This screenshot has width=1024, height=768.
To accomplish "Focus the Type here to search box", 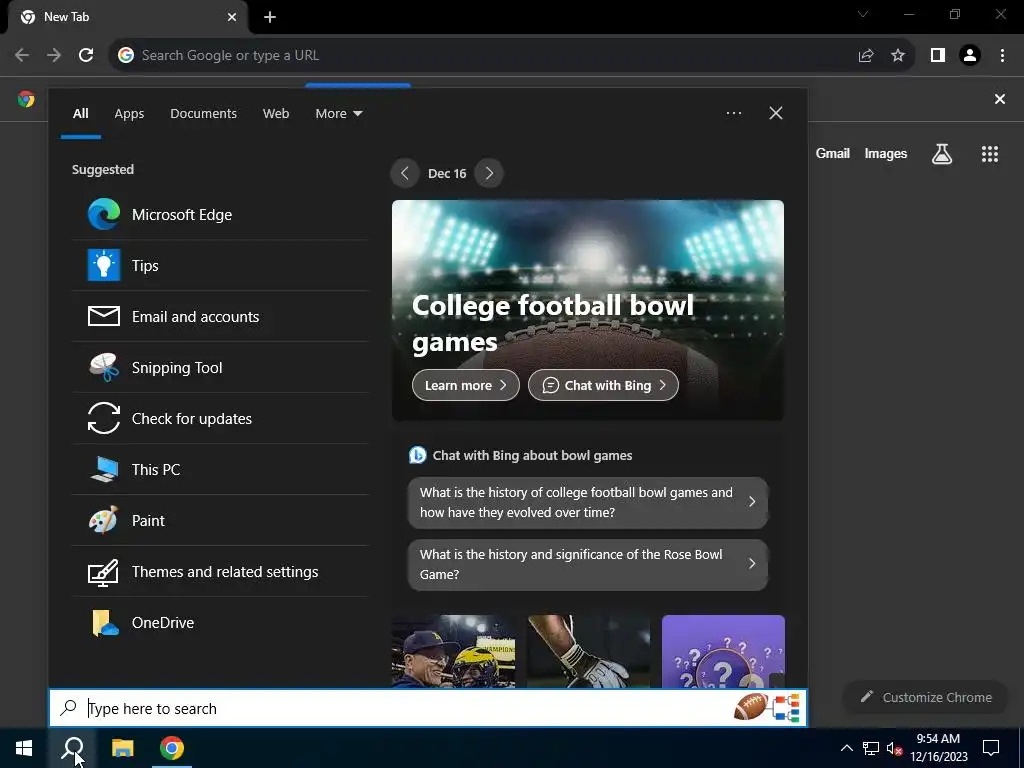I will (x=428, y=709).
